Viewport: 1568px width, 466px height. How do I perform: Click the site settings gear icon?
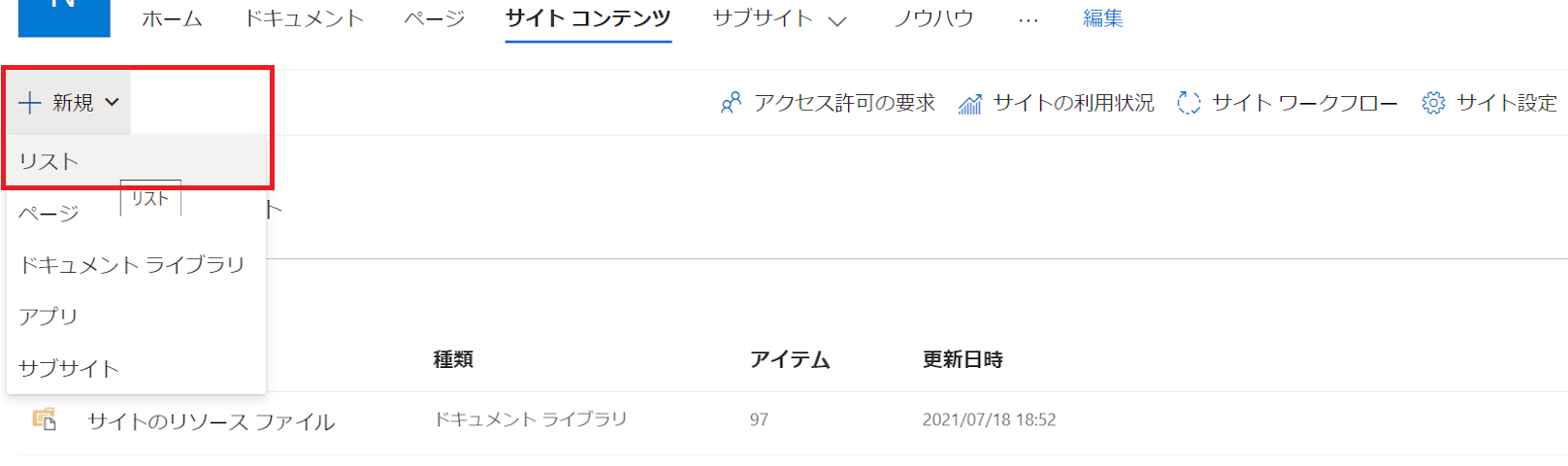coord(1433,102)
